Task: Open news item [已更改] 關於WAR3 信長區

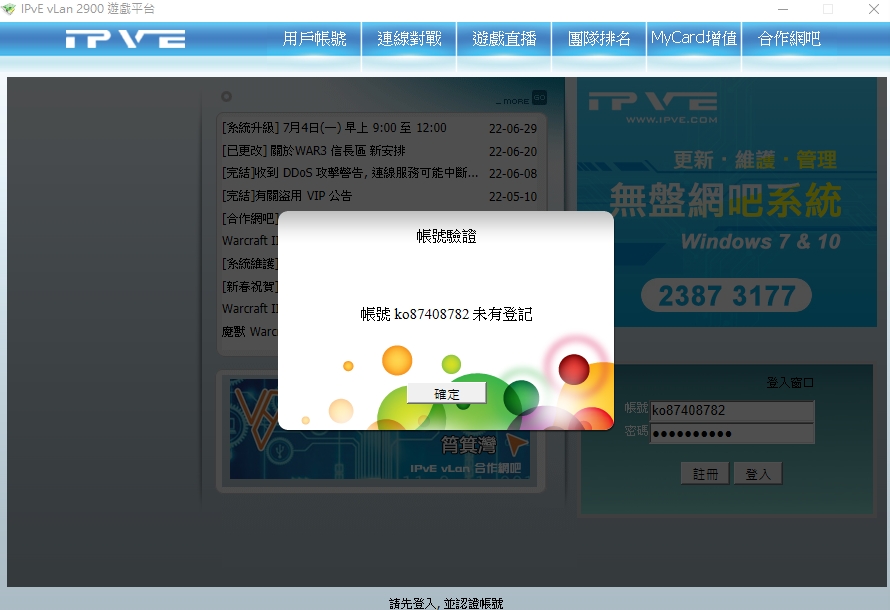Action: coord(314,151)
